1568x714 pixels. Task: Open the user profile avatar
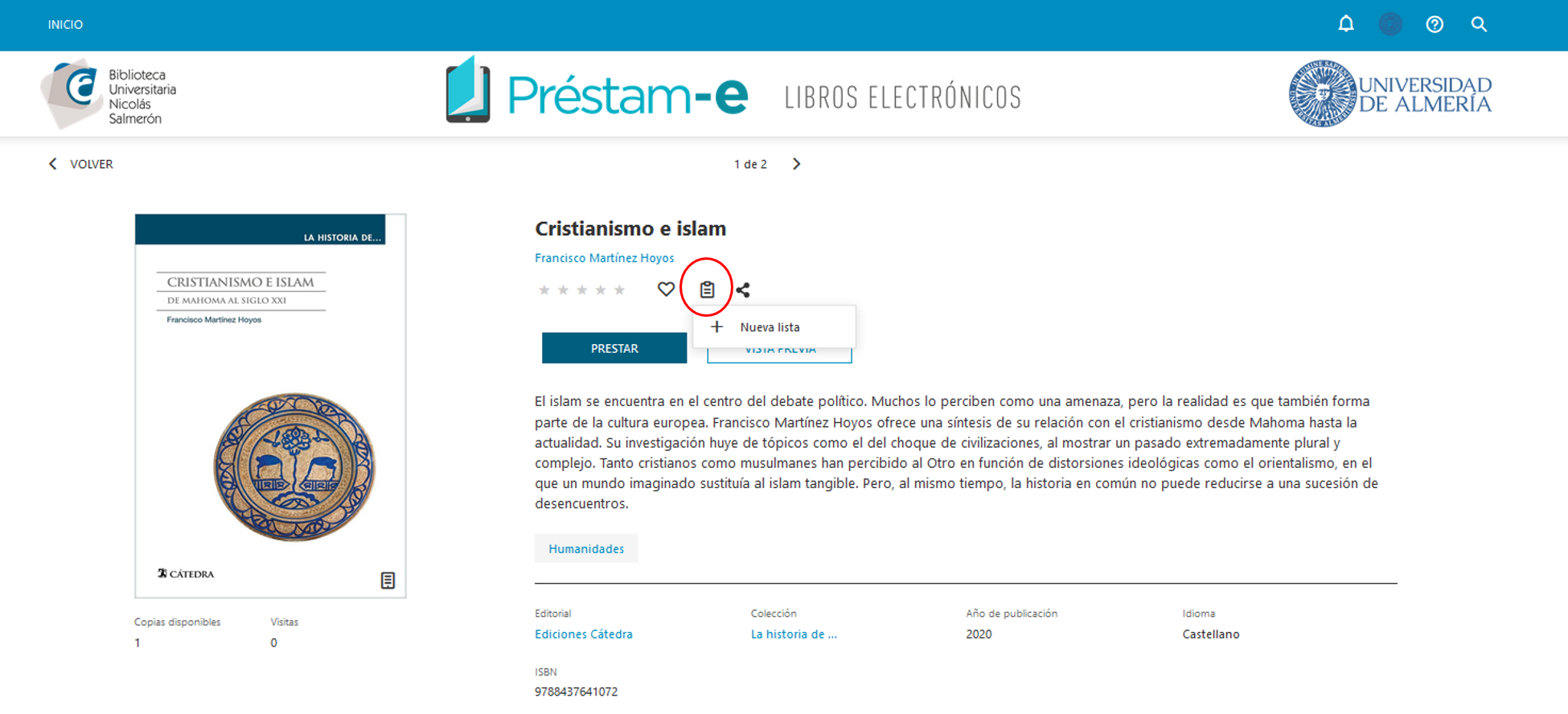(x=1390, y=24)
